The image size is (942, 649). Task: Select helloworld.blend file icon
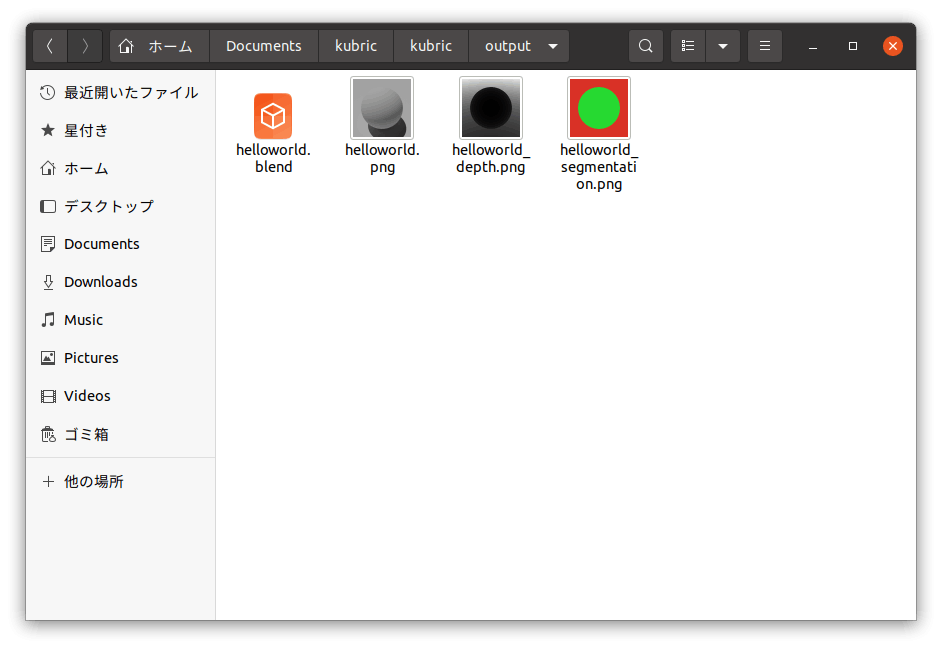[273, 116]
